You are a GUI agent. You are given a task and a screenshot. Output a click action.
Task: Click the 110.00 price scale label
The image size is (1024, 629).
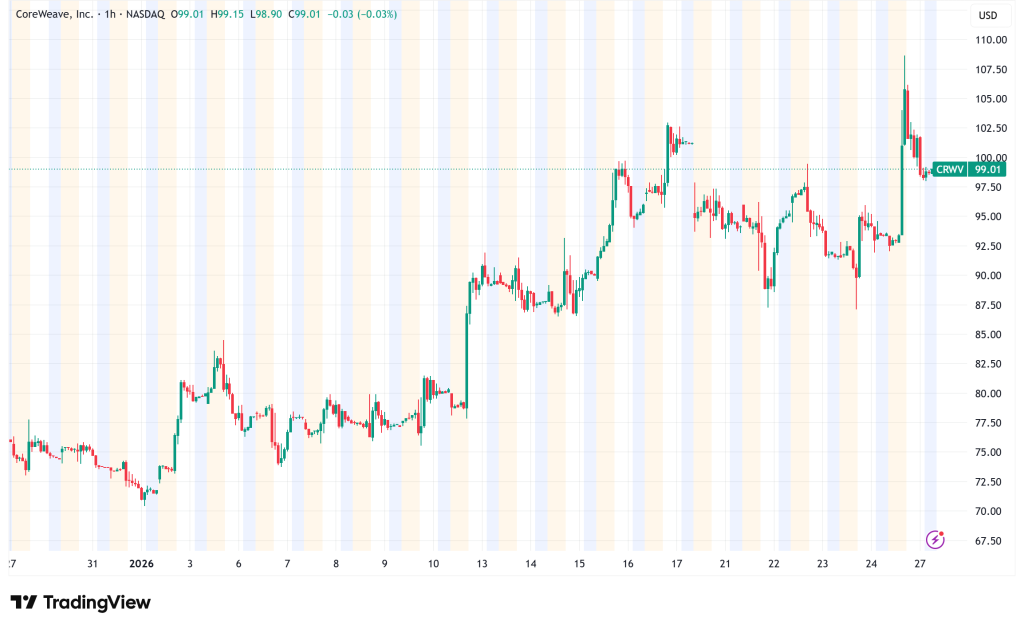pos(990,40)
